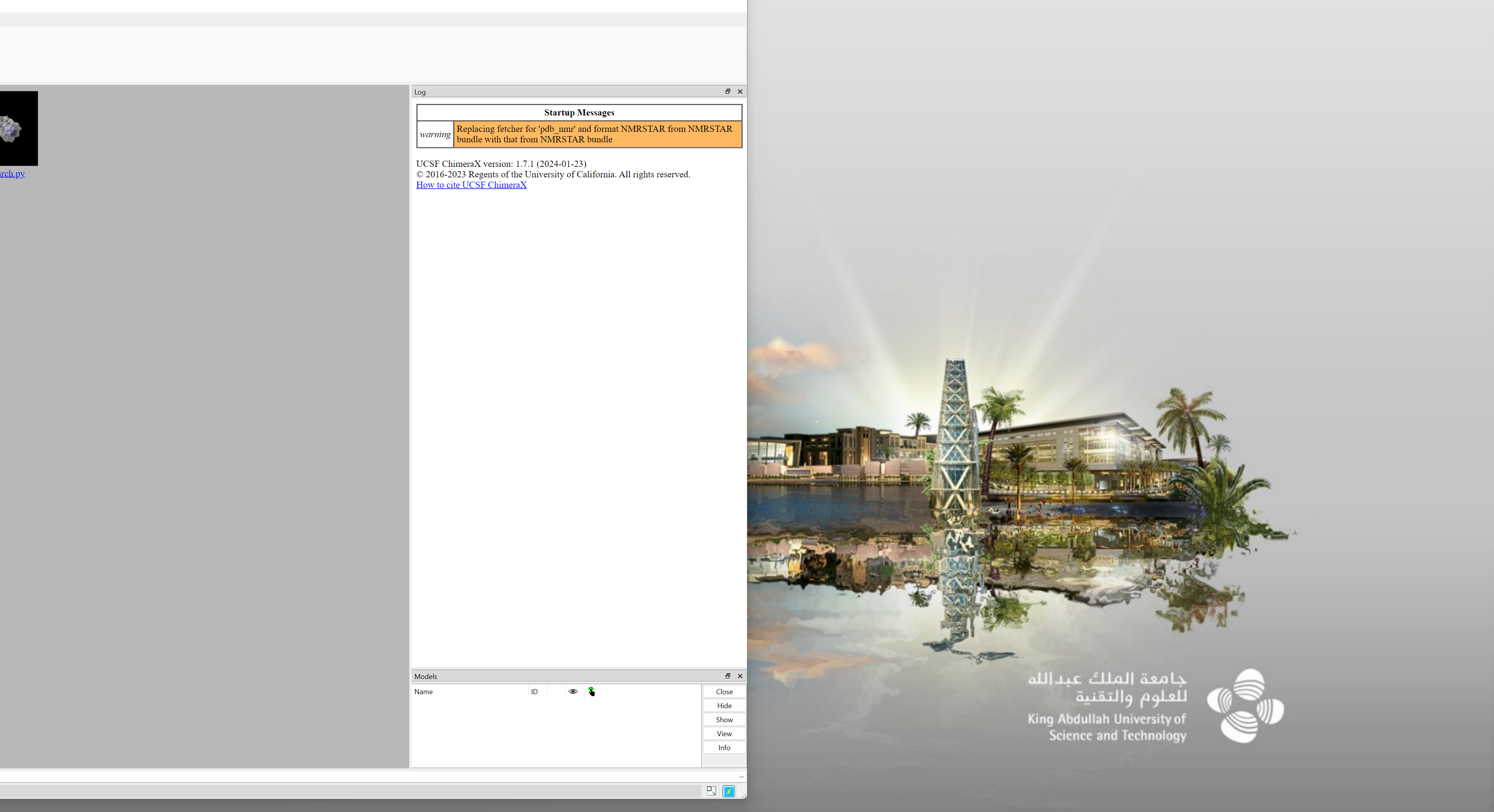Float the Models panel using undock icon
The height and width of the screenshot is (812, 1494).
[727, 676]
